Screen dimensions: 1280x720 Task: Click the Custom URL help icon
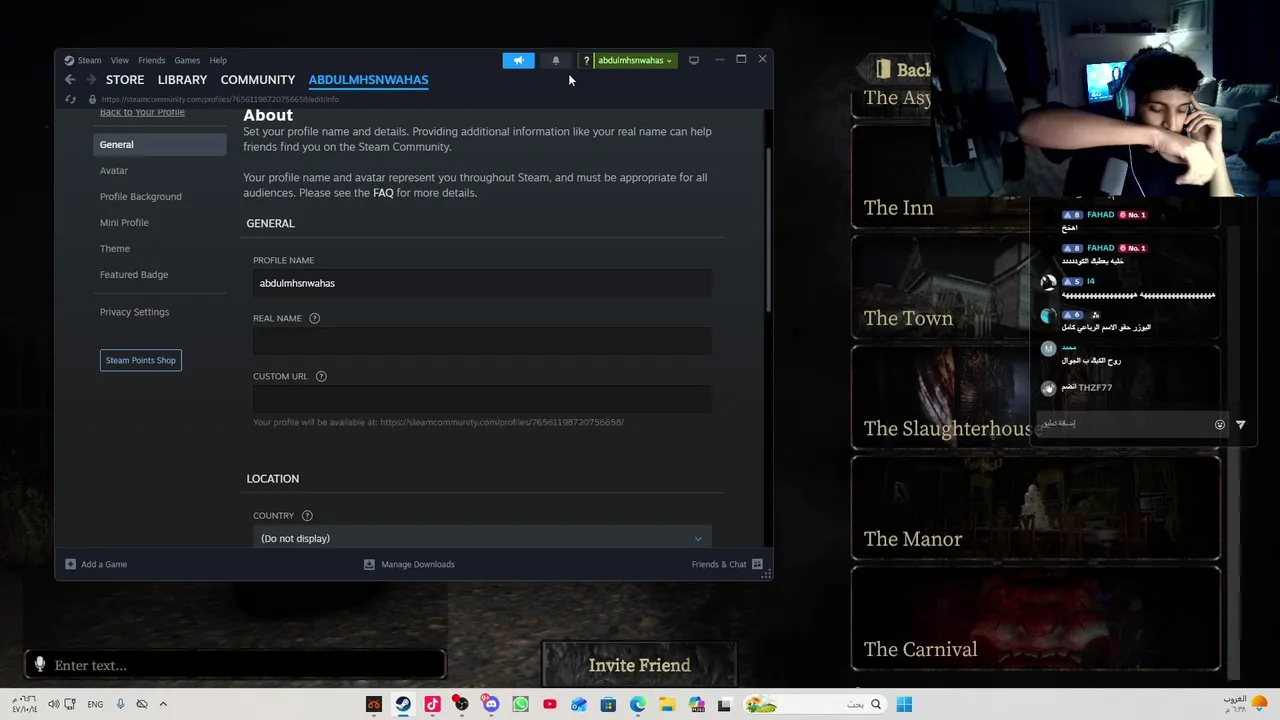point(321,376)
